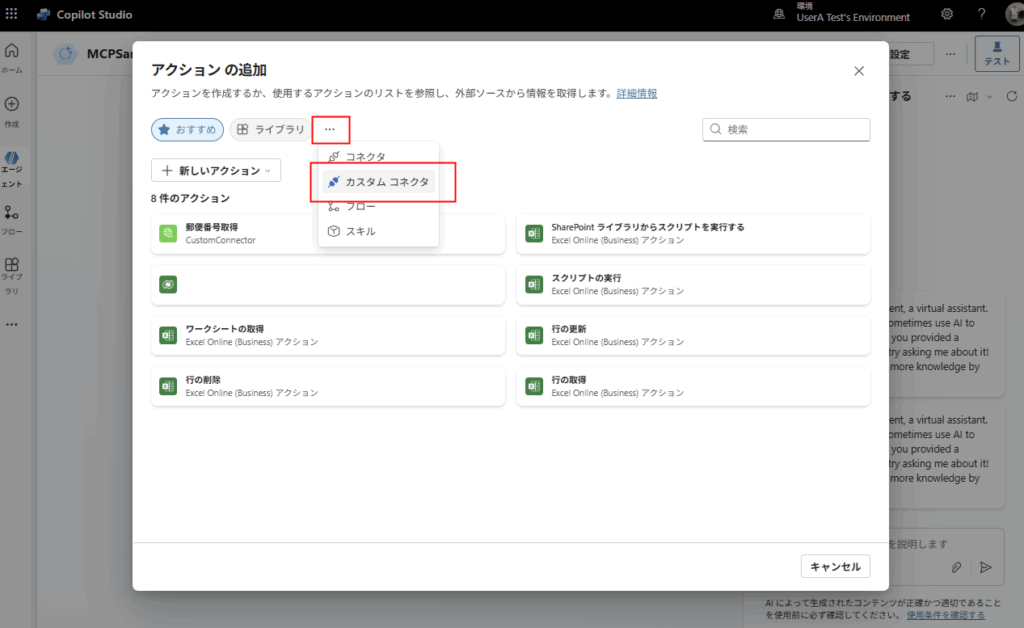
Task: Open the app launcher grid
Action: tap(11, 14)
